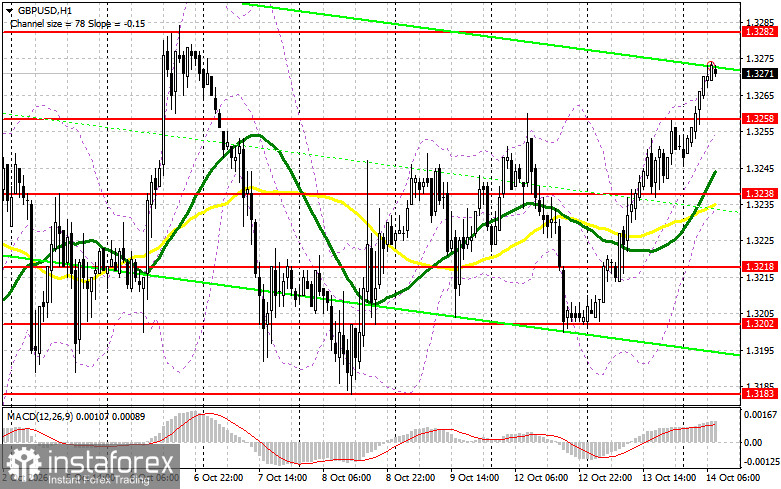Click the current price 1.3271 label
781x489 pixels.
click(759, 74)
